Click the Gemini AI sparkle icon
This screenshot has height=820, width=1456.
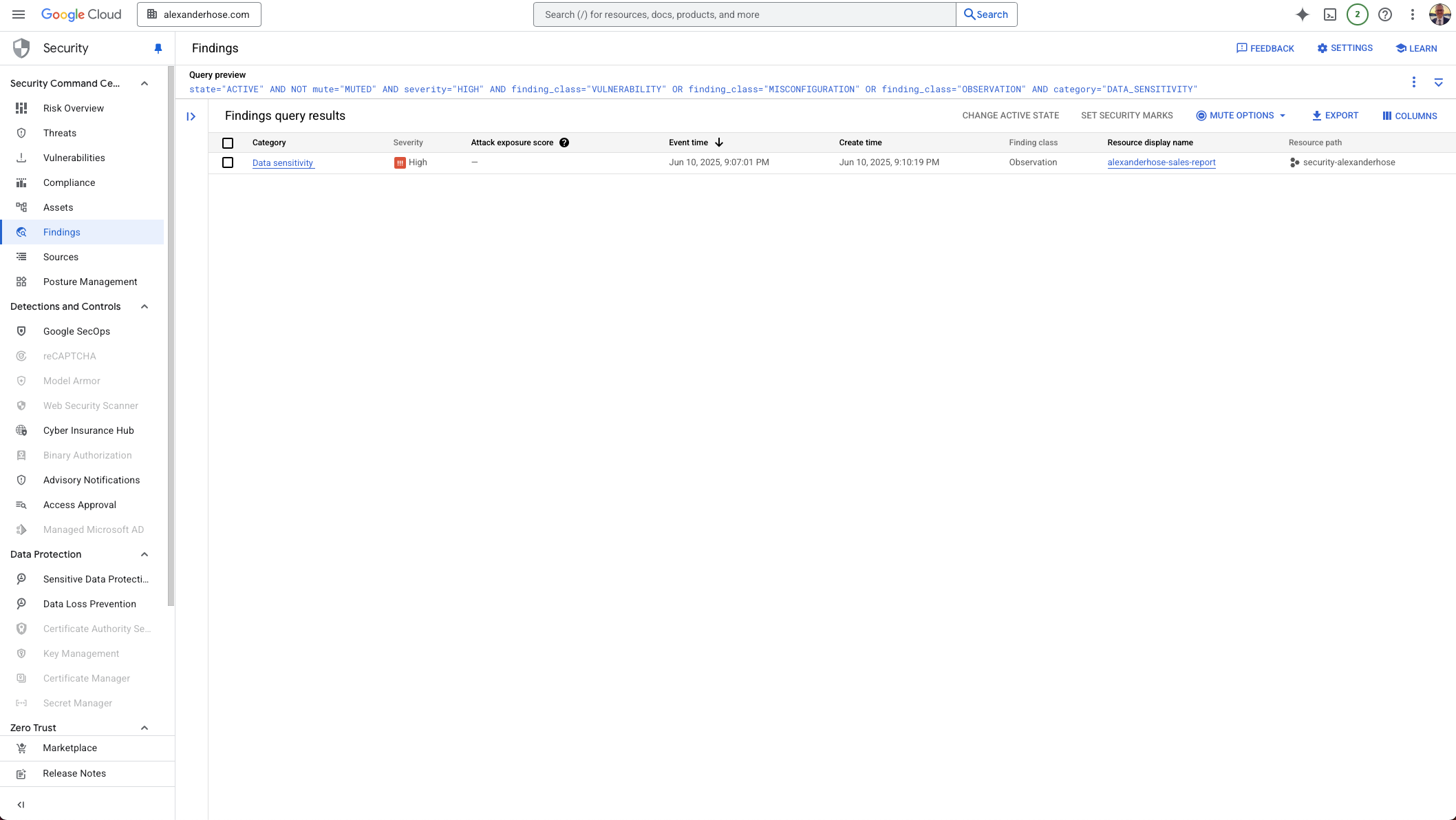tap(1302, 14)
